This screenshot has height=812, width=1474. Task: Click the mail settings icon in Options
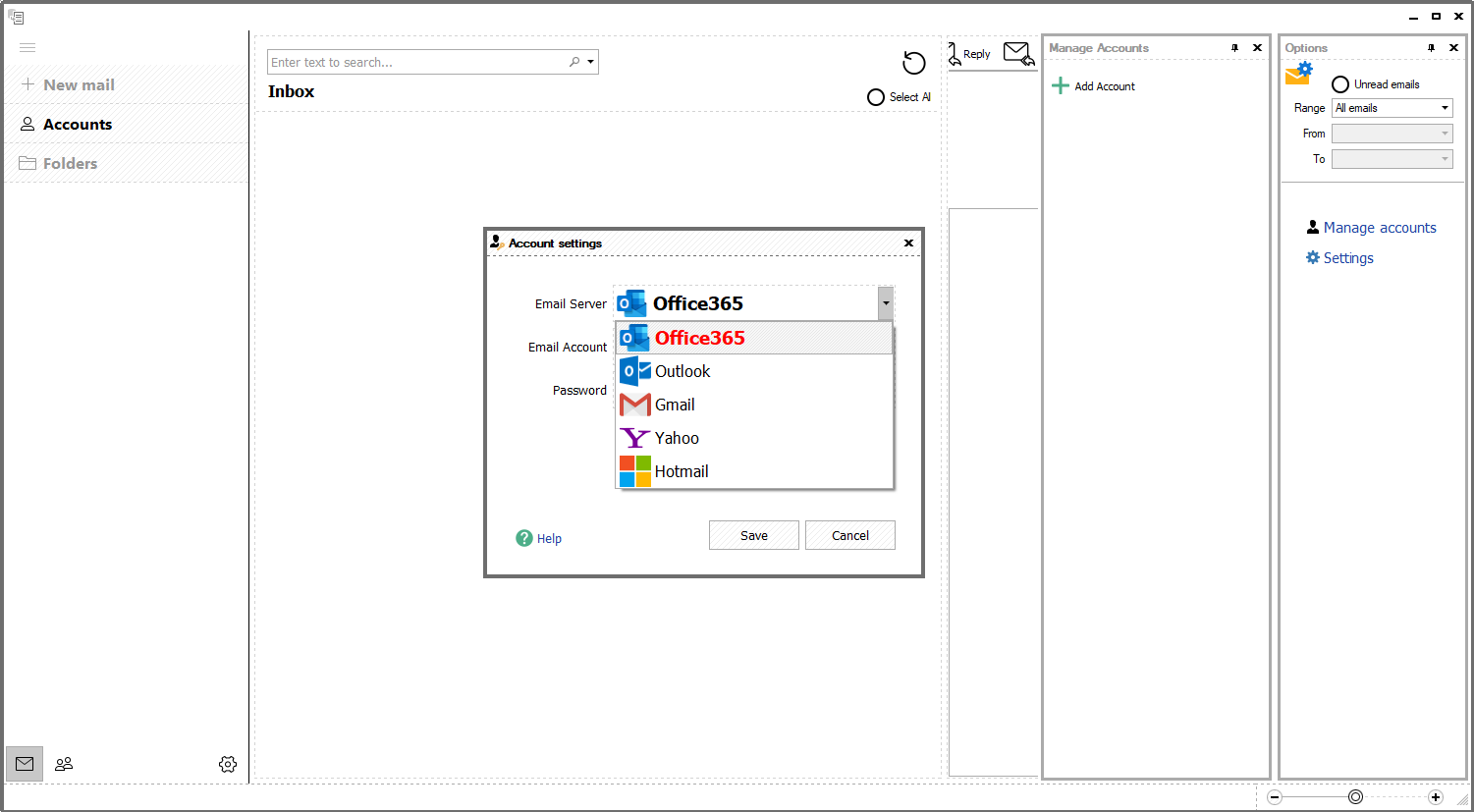tap(1298, 74)
